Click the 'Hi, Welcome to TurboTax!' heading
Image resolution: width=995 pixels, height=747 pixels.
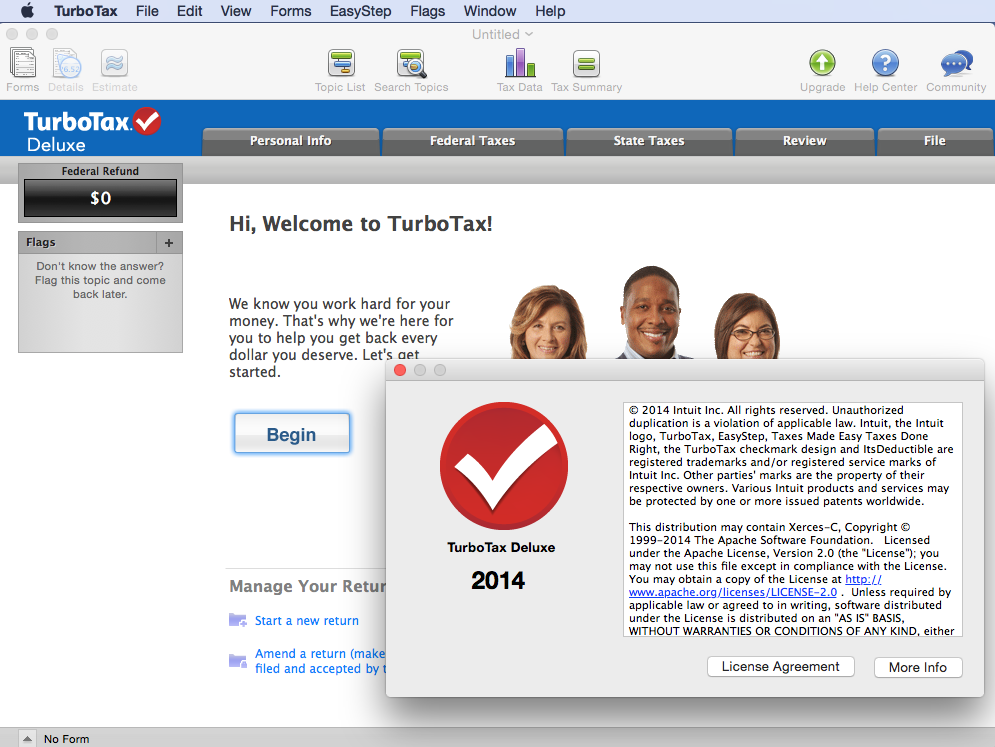click(360, 224)
